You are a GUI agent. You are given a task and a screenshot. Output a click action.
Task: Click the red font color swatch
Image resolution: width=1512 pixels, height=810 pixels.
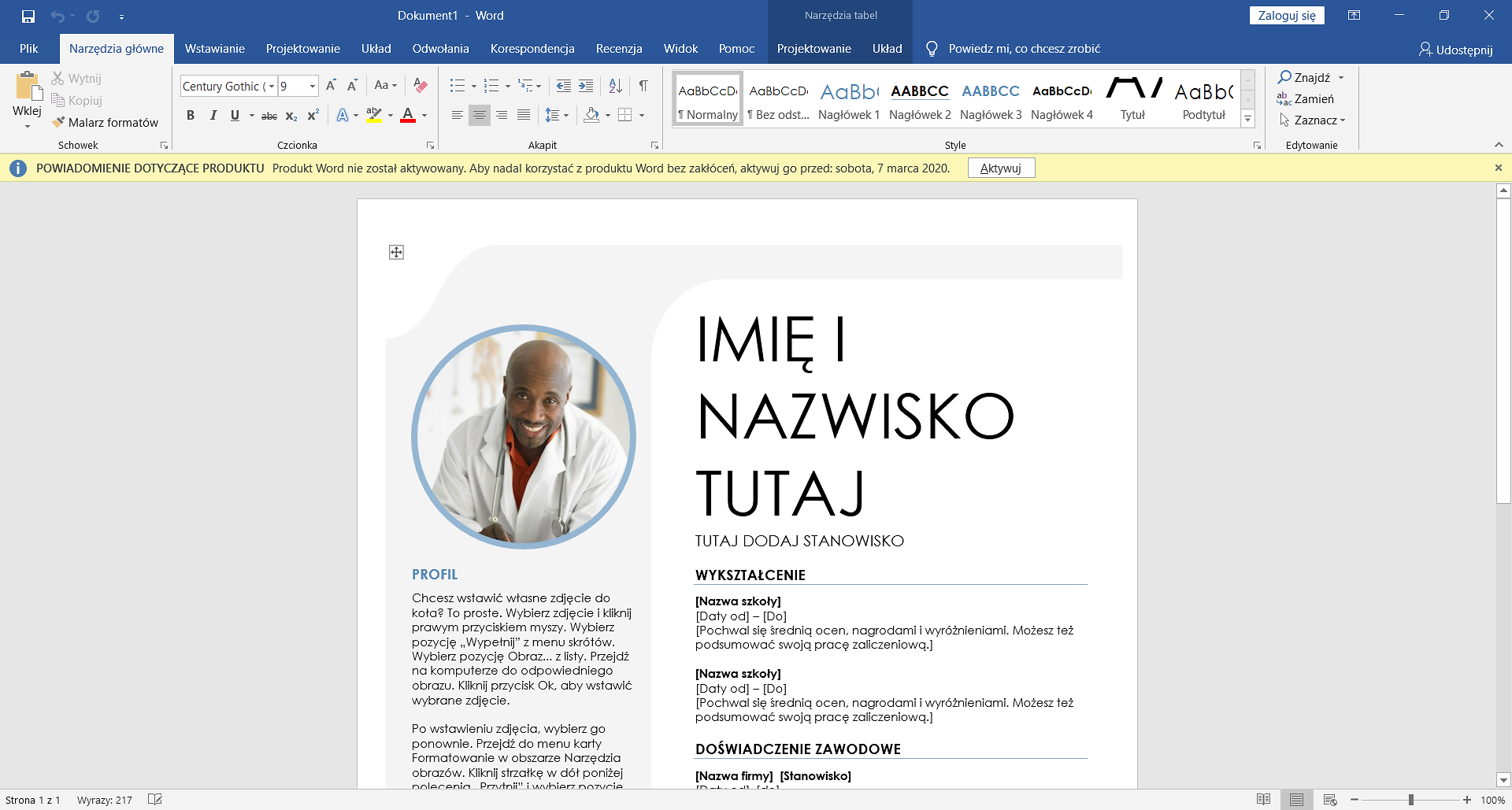point(408,116)
